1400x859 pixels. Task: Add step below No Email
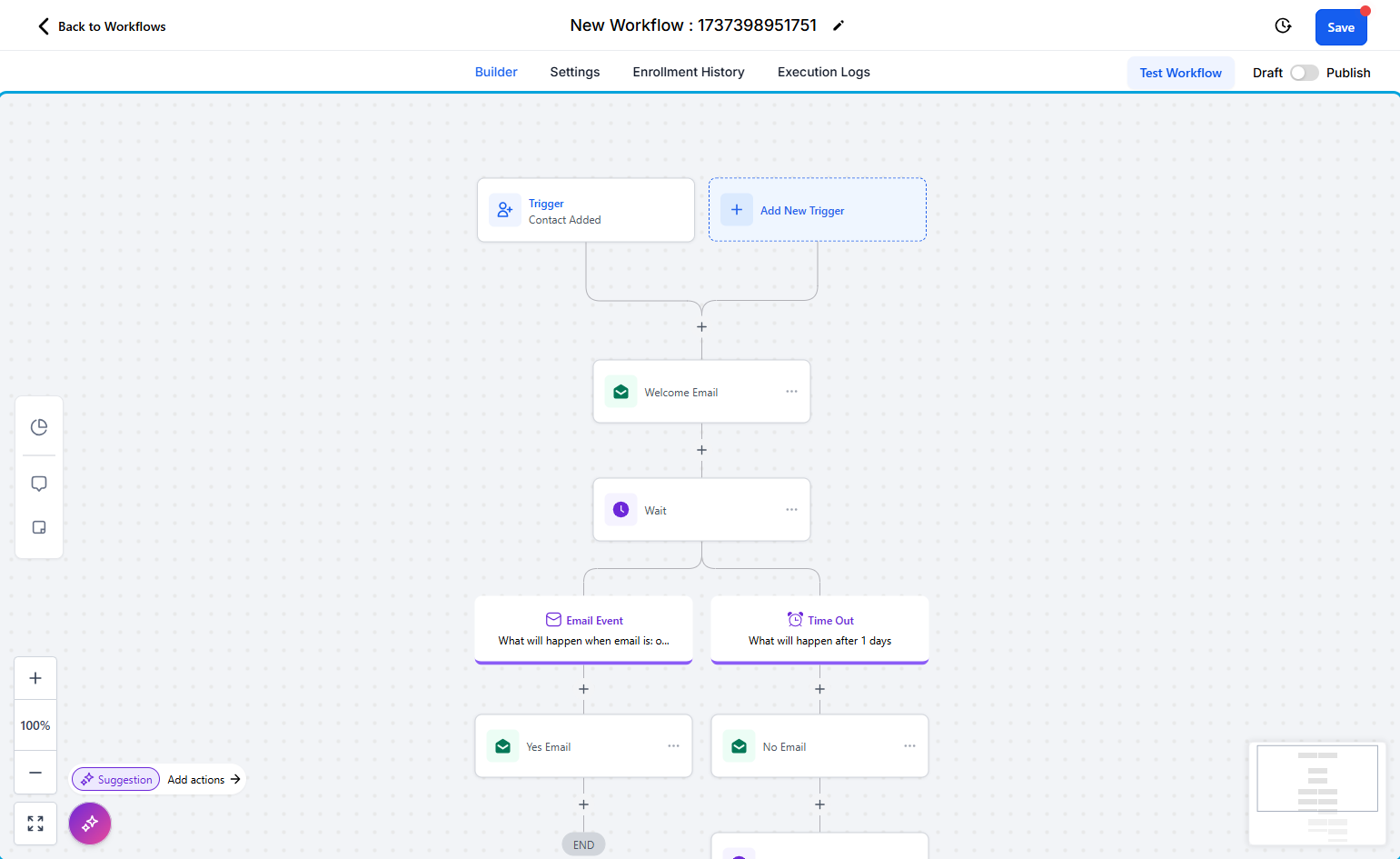(819, 804)
